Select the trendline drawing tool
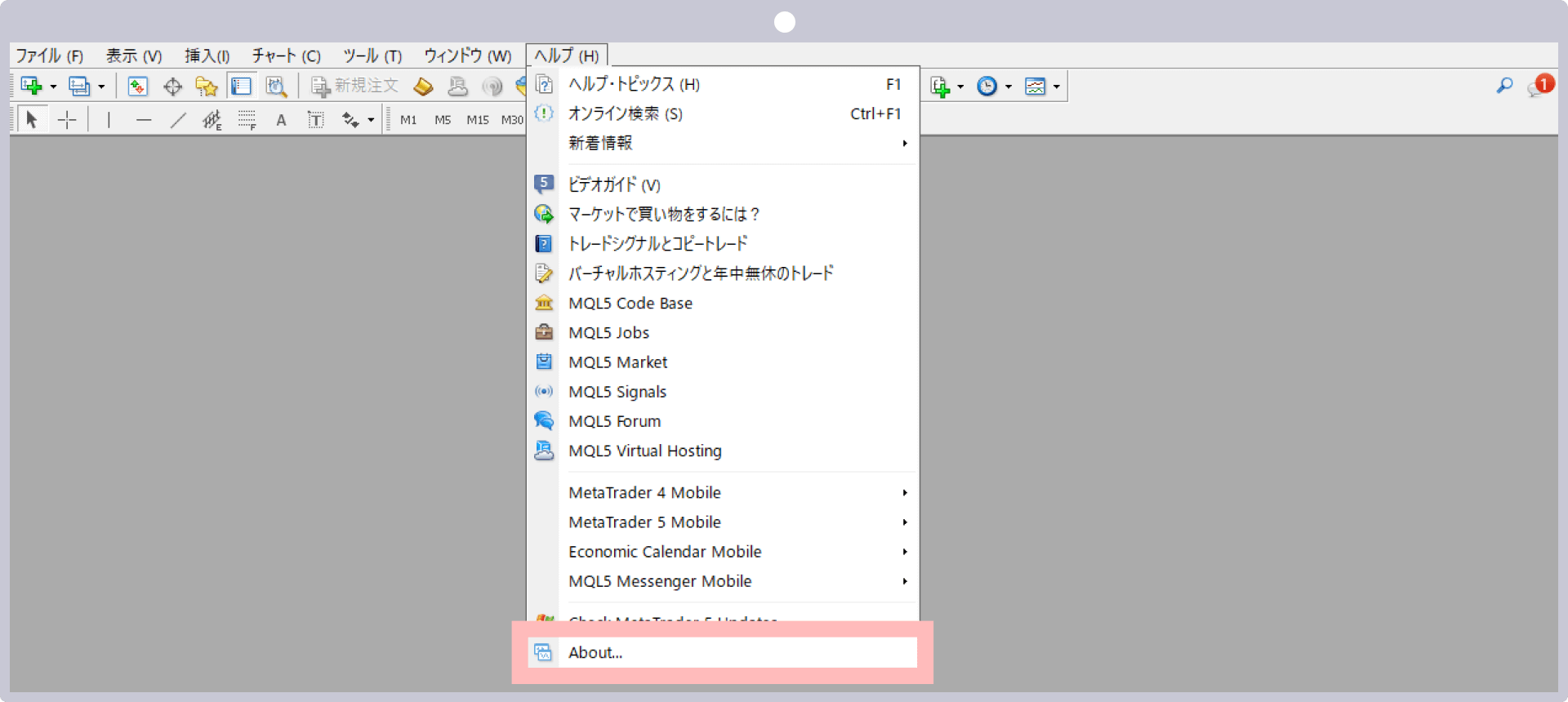1568x702 pixels. [178, 120]
